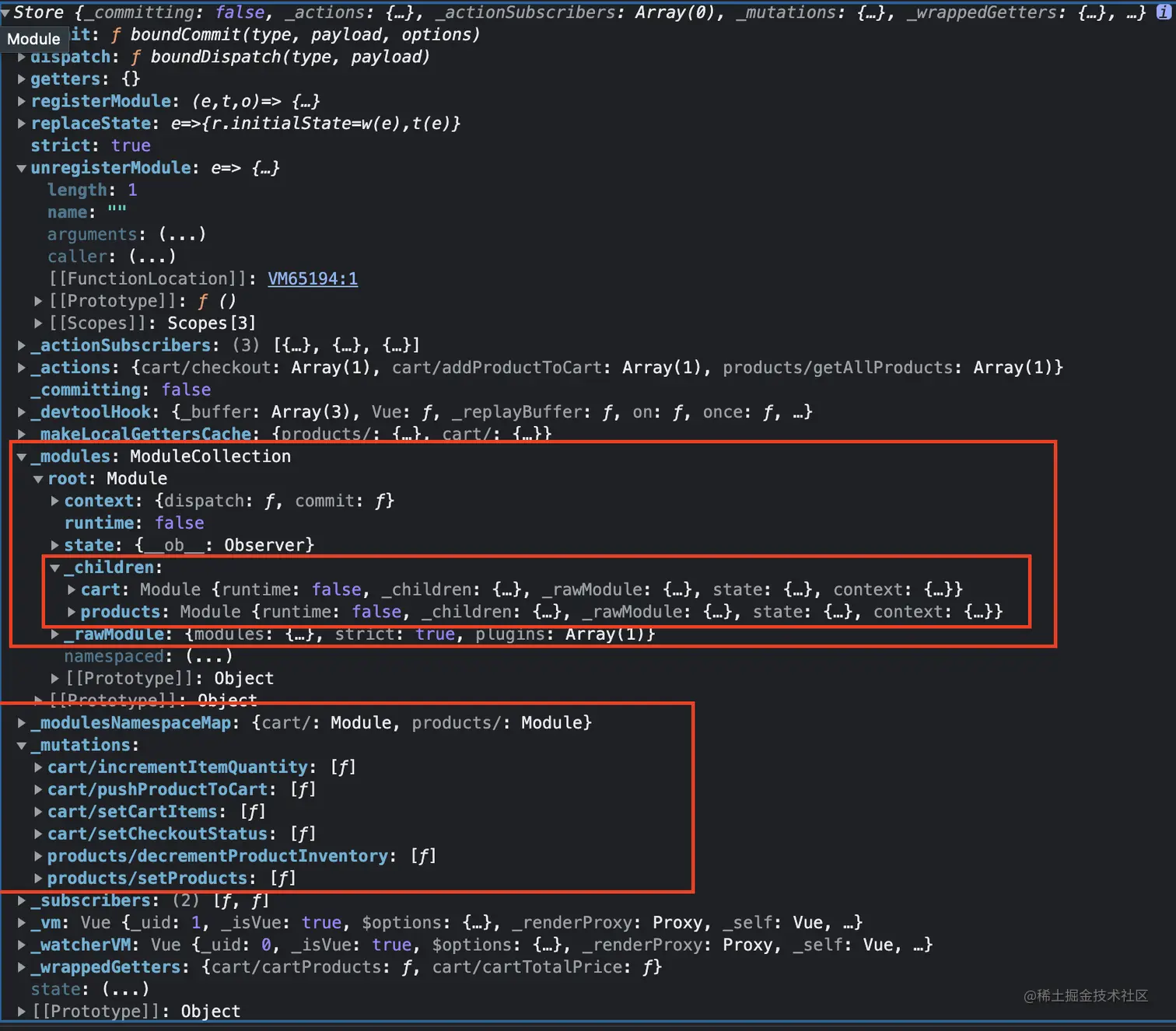Expand the bottom [[Prototype]]: Object entry

pos(22,1012)
